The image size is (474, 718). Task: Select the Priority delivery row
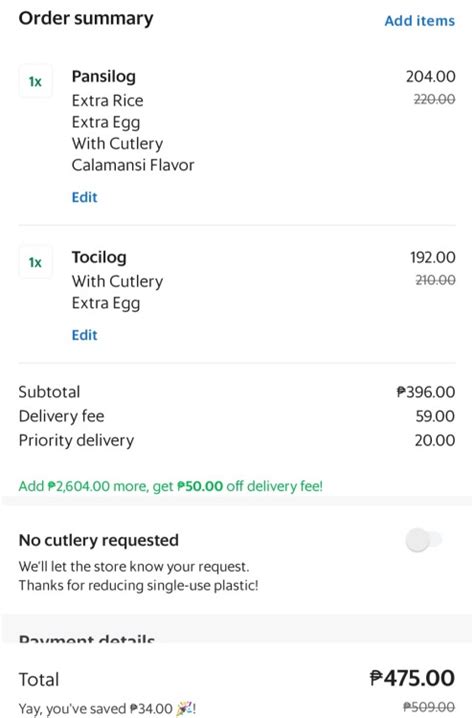(x=237, y=441)
